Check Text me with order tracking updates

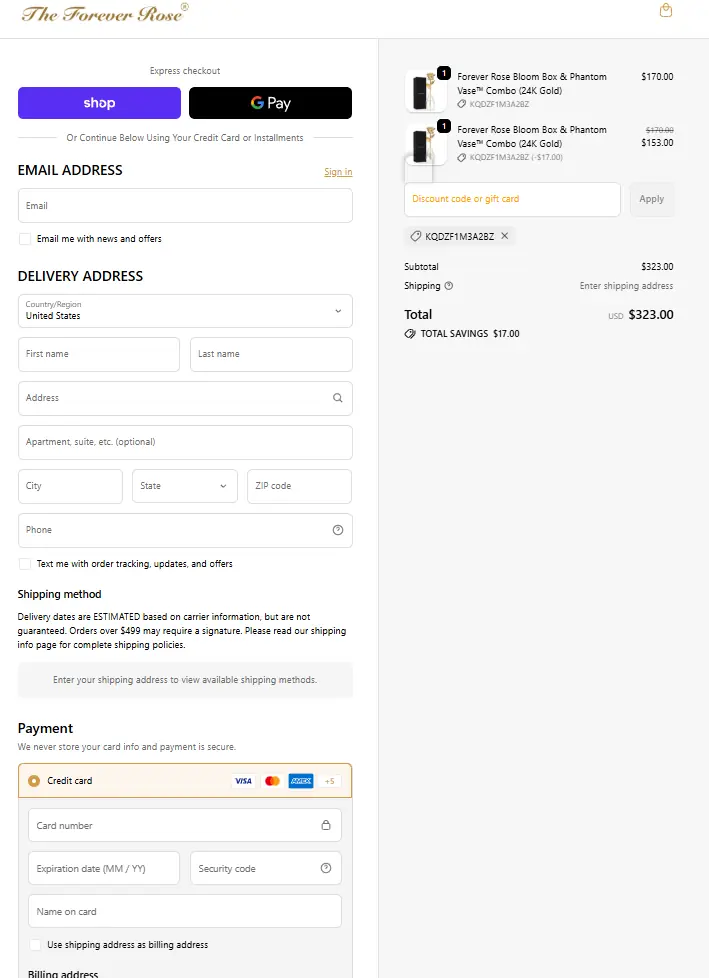click(x=25, y=564)
